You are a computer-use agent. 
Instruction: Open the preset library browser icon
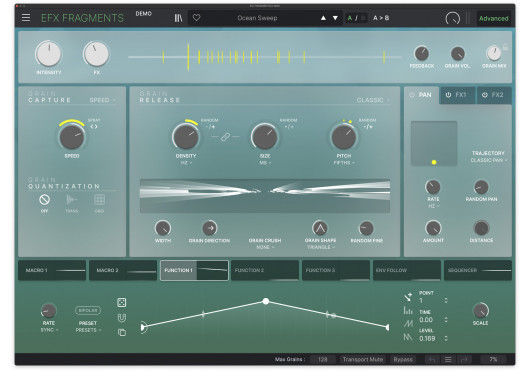pyautogui.click(x=178, y=18)
